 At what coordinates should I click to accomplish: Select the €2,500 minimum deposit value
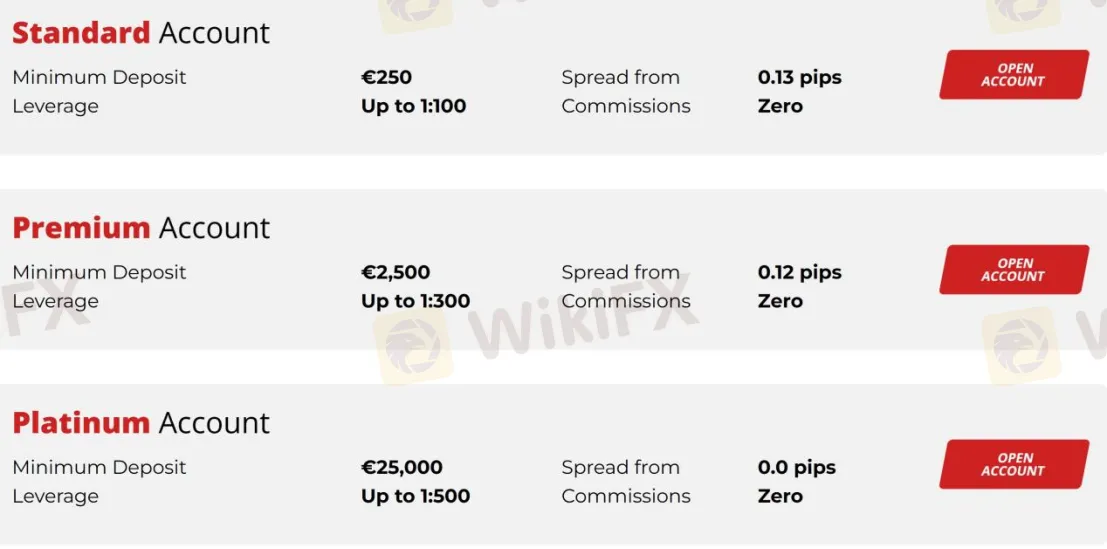(395, 272)
